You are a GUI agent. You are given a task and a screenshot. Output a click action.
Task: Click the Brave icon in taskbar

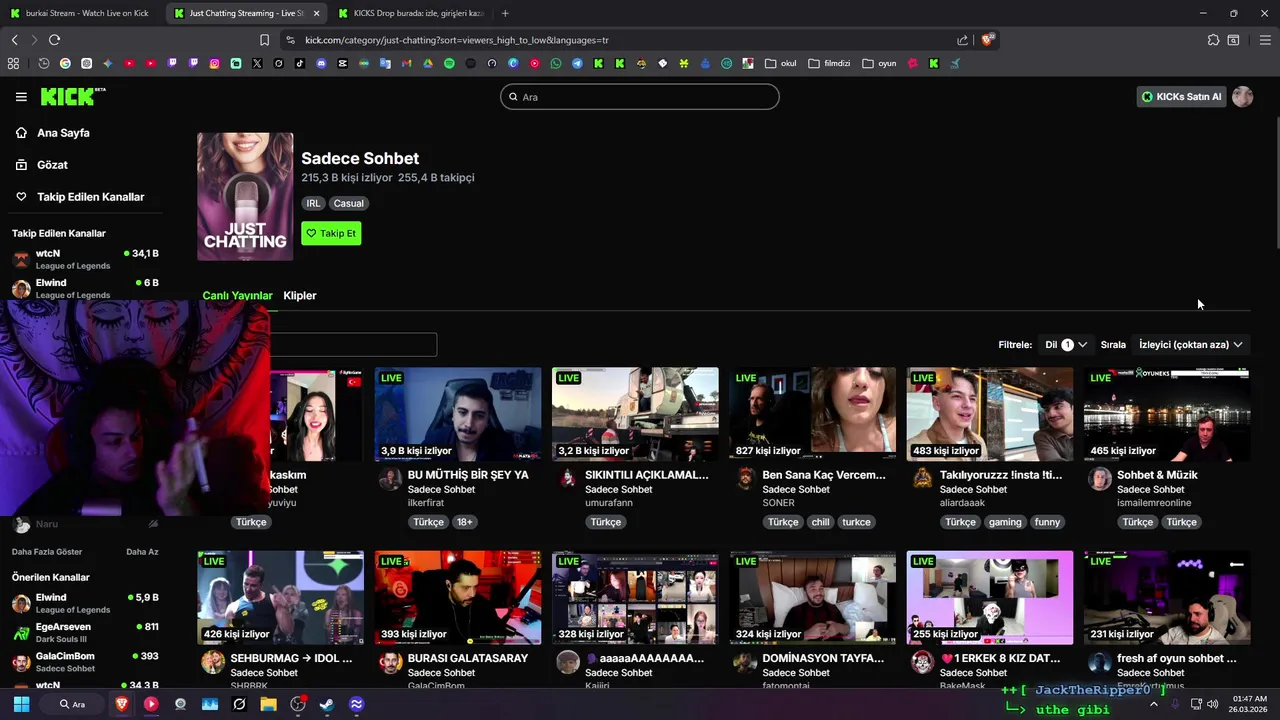pyautogui.click(x=122, y=704)
